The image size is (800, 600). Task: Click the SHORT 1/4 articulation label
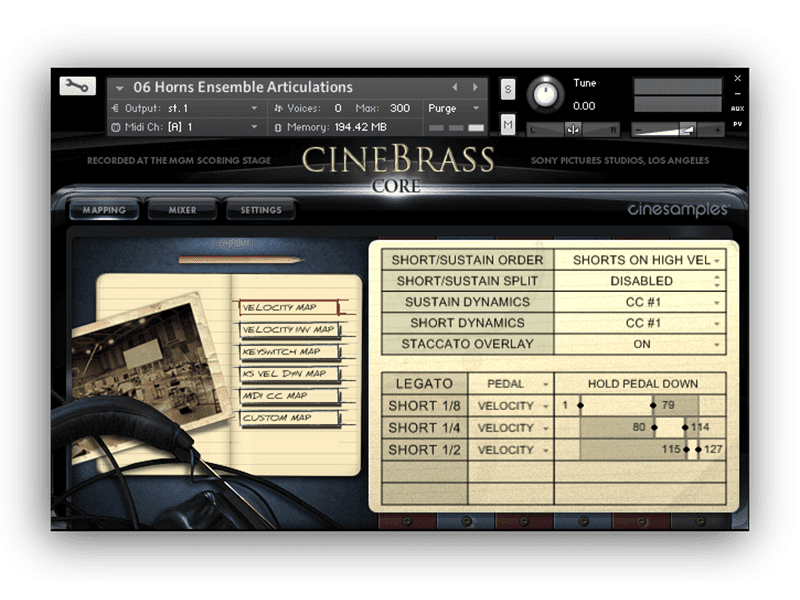click(x=424, y=428)
